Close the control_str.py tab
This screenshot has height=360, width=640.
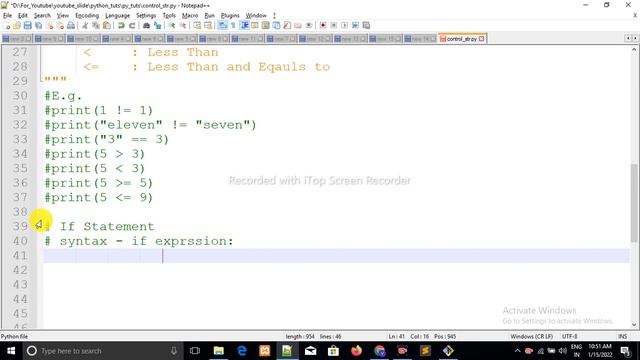click(x=482, y=39)
